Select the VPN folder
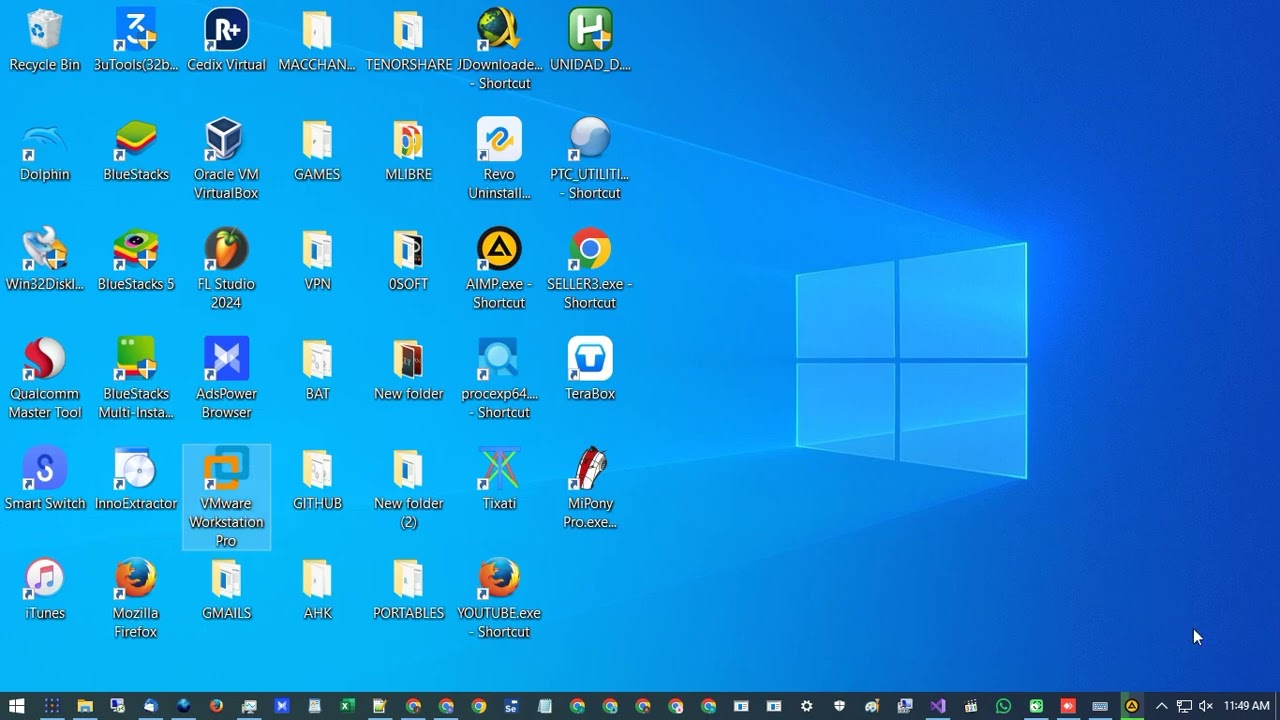 (317, 260)
